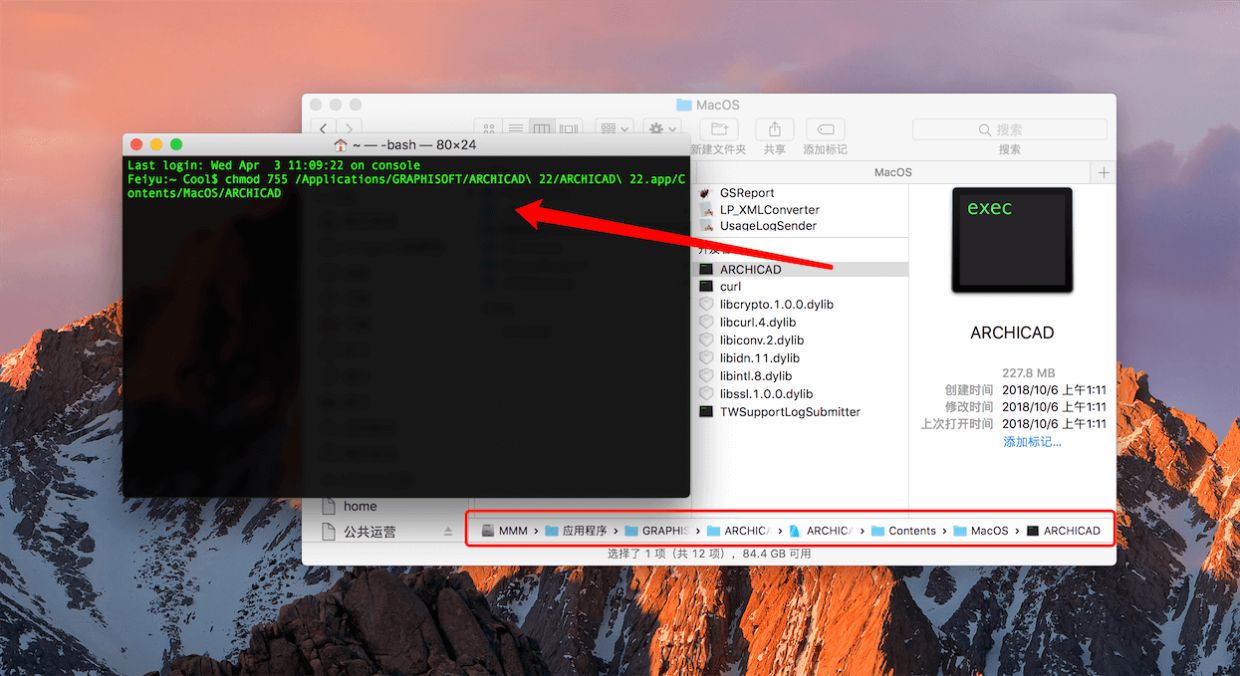This screenshot has height=676, width=1240.
Task: Select the ARCHICAD executable in the file list
Action: pos(802,269)
